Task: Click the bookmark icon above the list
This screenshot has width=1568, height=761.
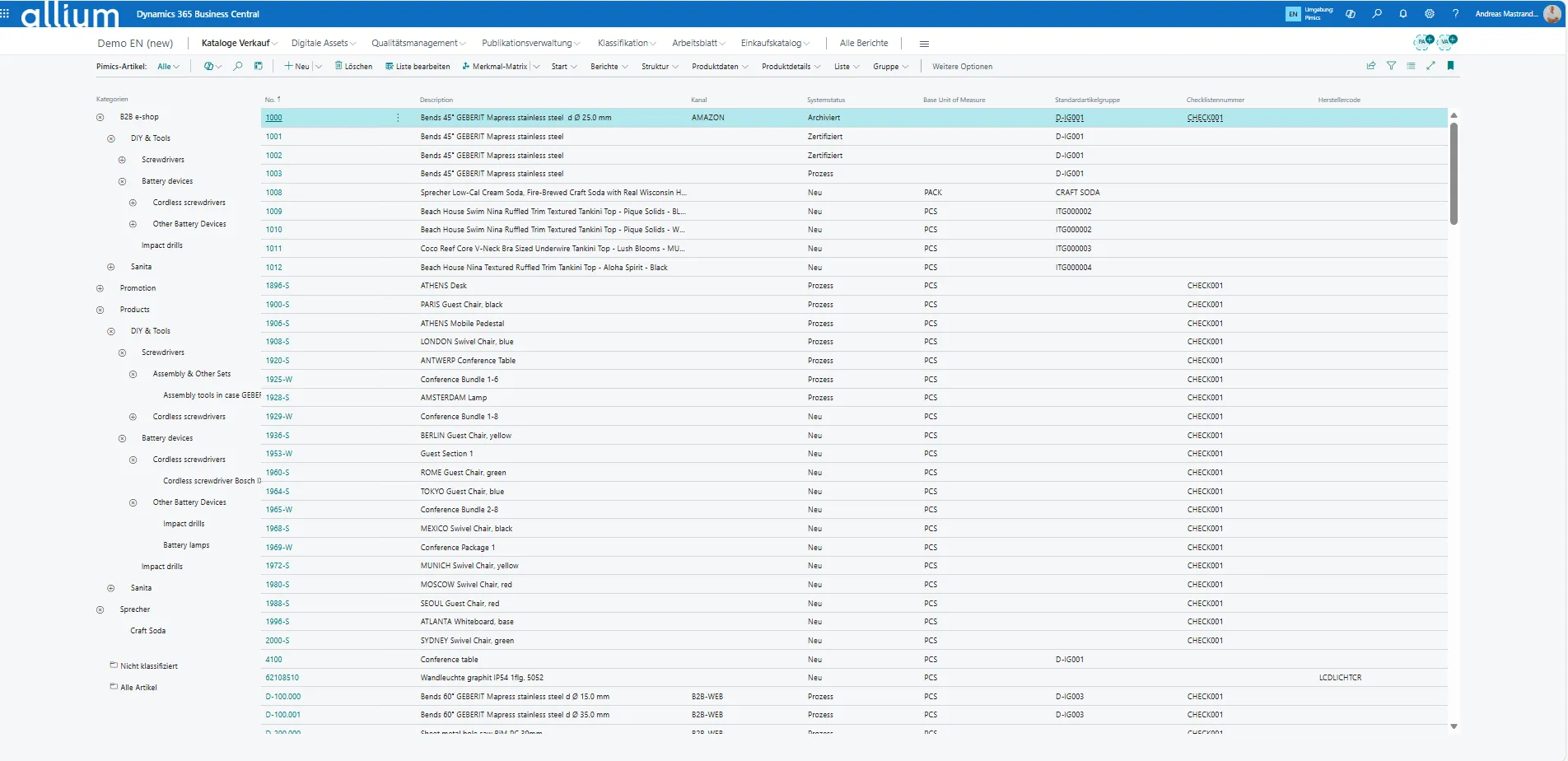Action: (1451, 66)
